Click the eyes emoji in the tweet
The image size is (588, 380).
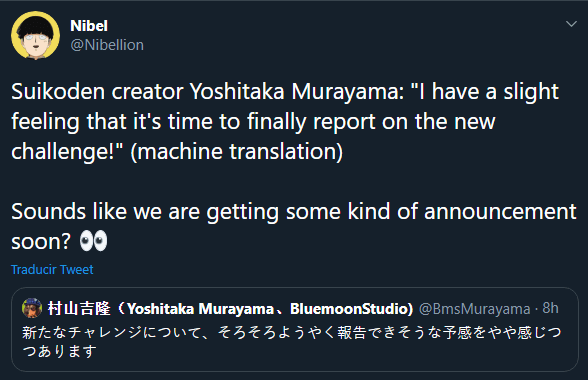pos(93,241)
